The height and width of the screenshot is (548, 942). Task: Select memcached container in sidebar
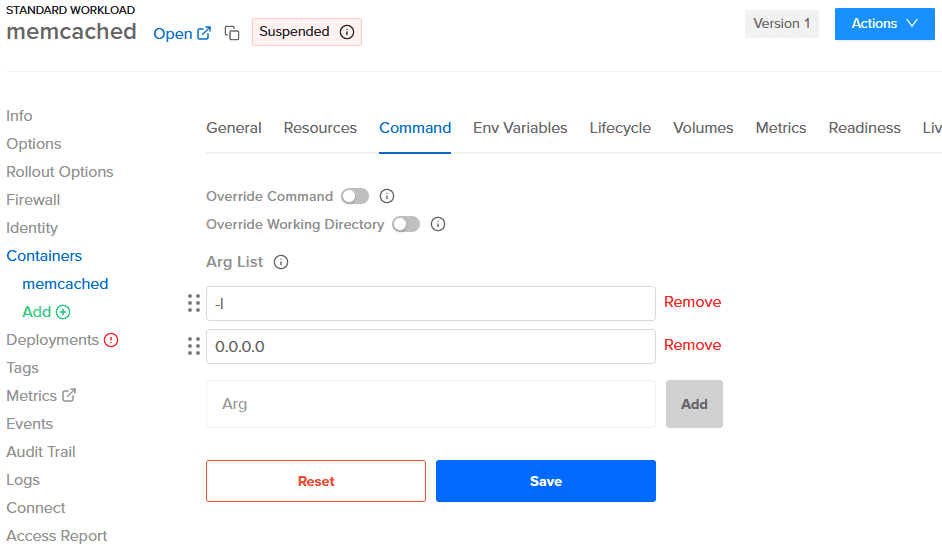click(x=65, y=284)
